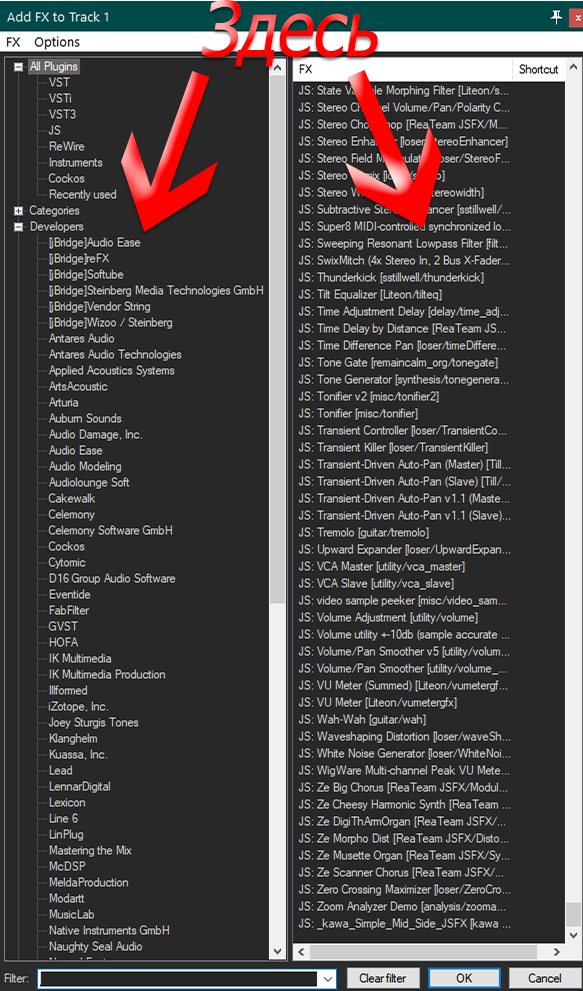
Task: Select JS: Volume Adjustment effect
Action: [x=388, y=617]
